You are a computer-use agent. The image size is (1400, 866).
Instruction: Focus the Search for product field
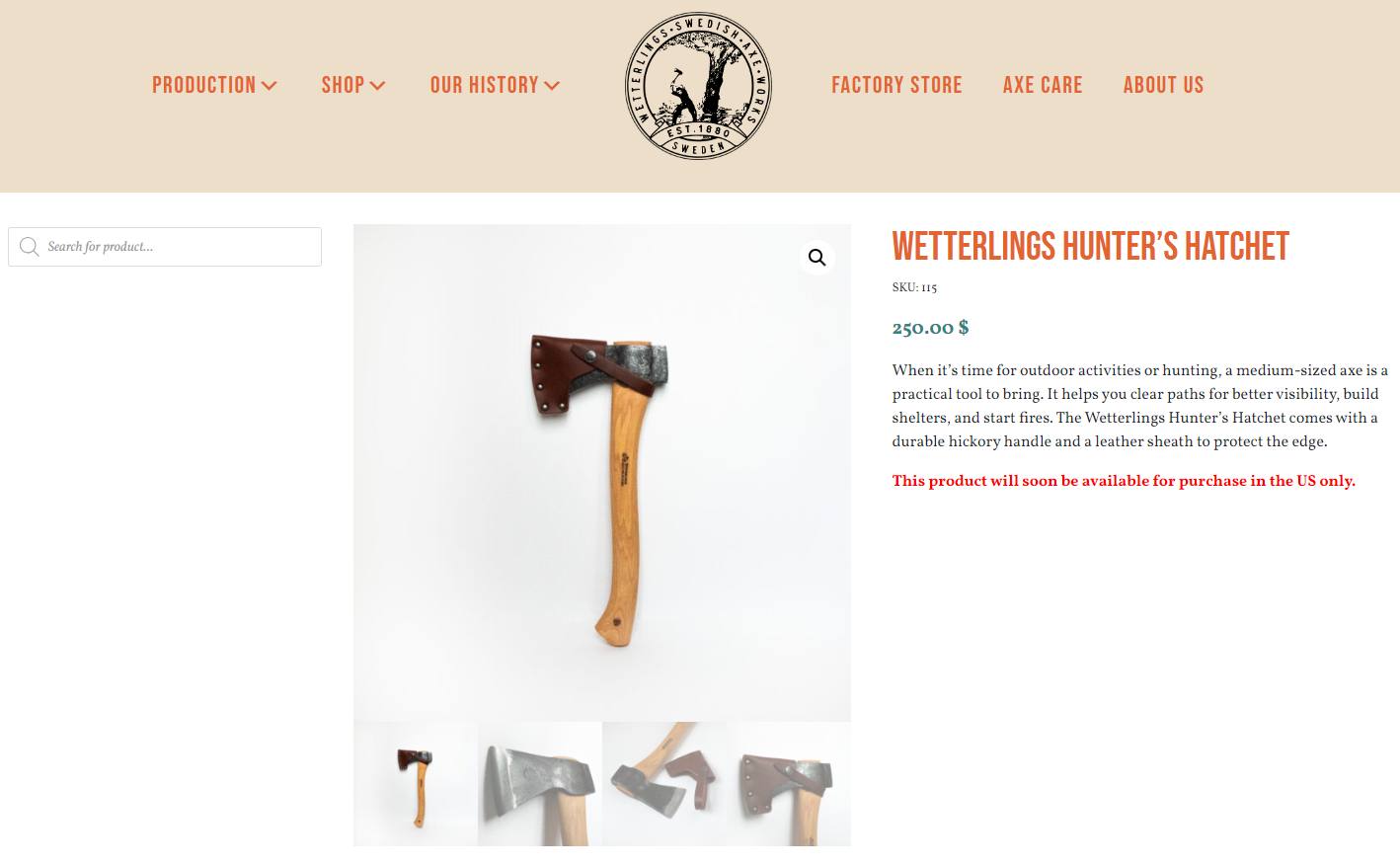click(165, 247)
